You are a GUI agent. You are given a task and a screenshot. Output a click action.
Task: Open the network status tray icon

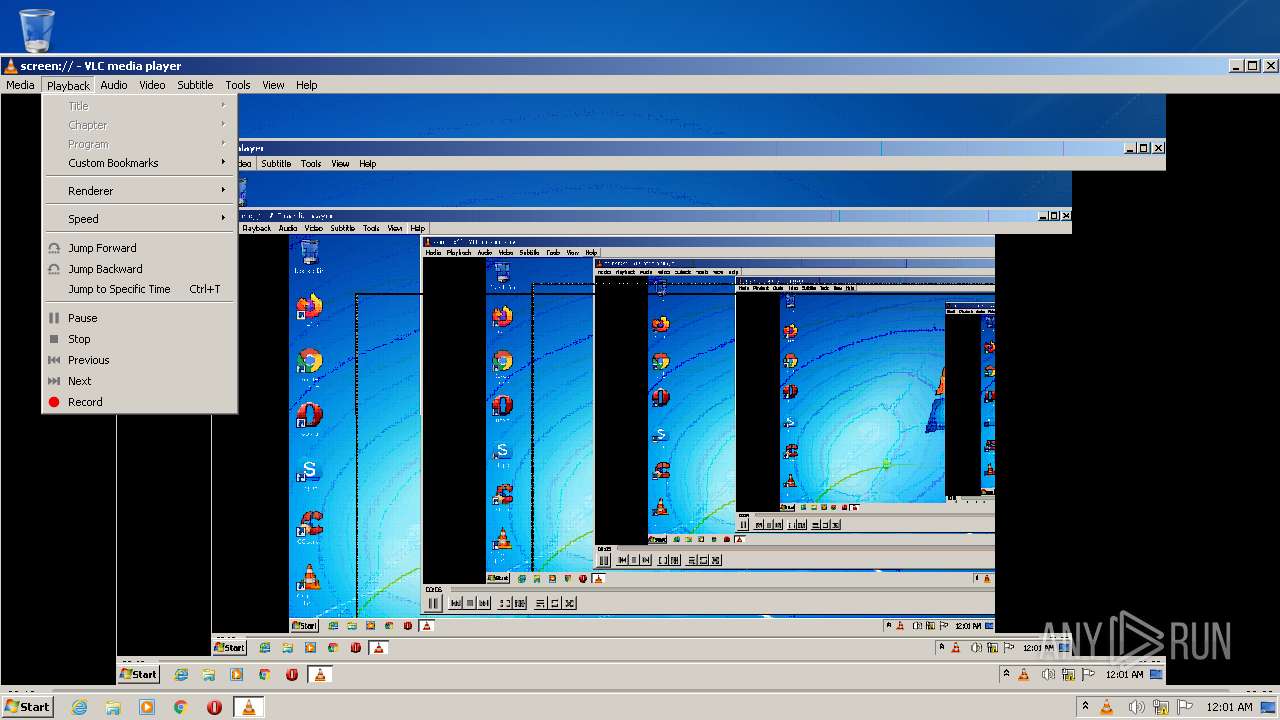(x=1161, y=707)
